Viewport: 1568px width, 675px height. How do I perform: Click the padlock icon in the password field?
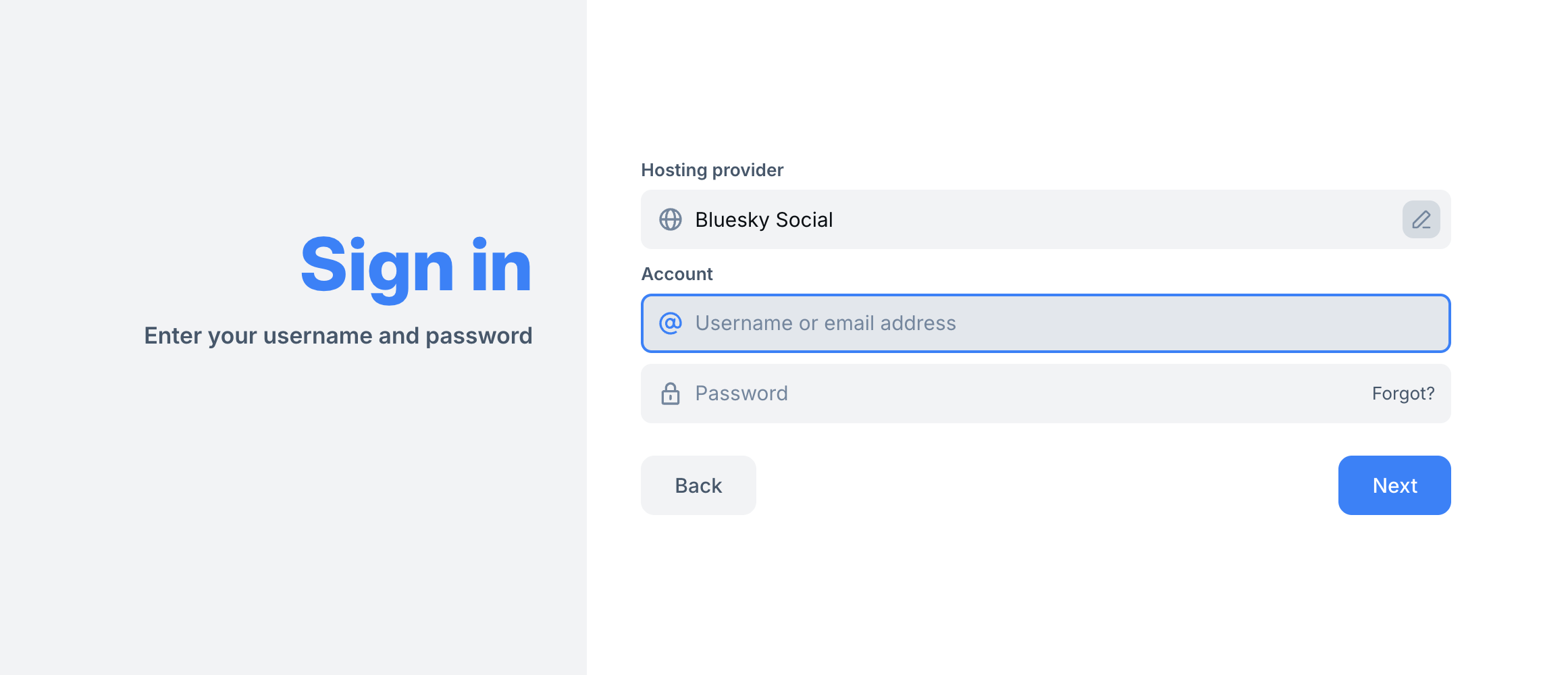click(670, 394)
